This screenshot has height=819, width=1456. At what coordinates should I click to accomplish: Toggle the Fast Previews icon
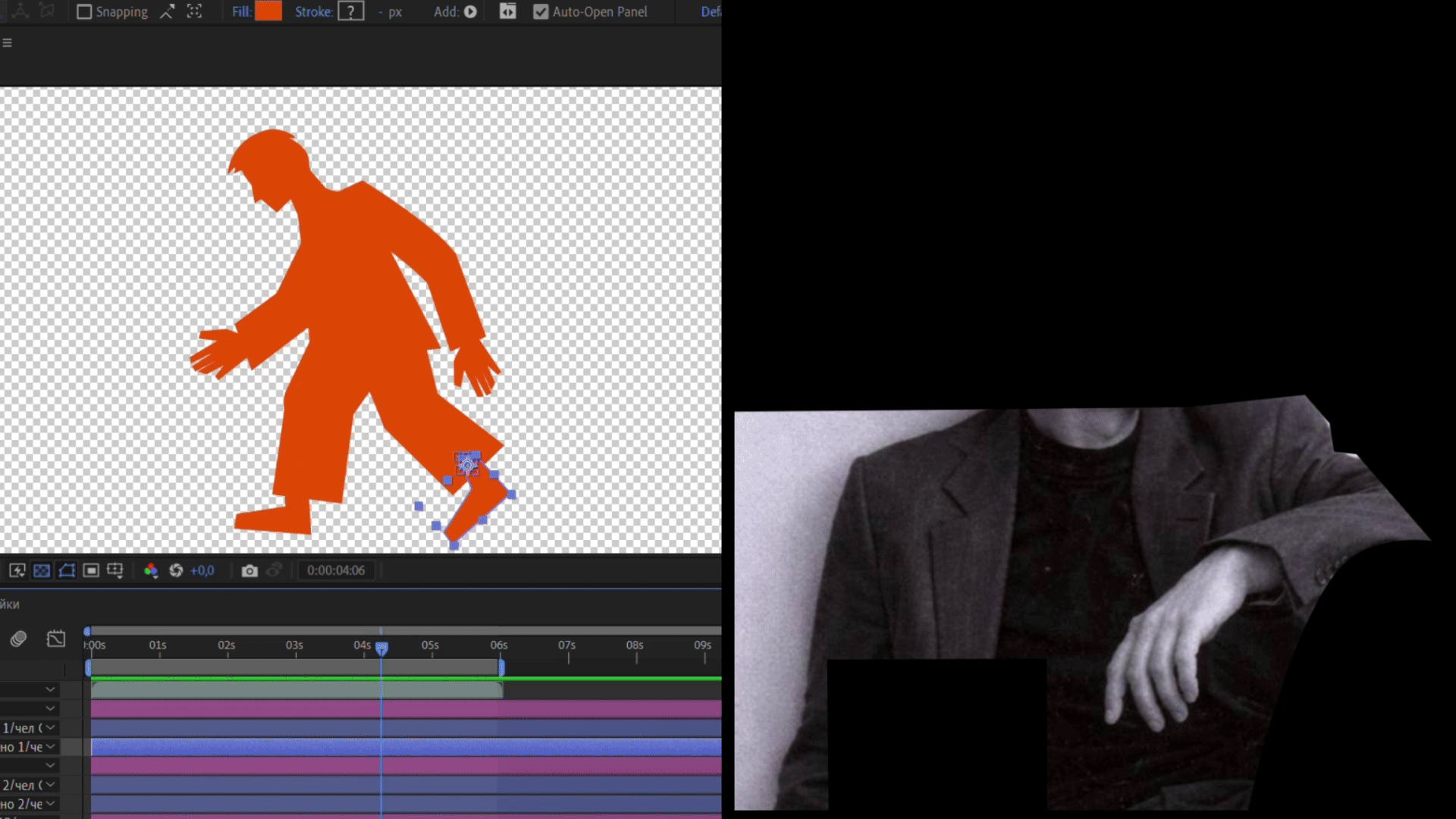(17, 570)
